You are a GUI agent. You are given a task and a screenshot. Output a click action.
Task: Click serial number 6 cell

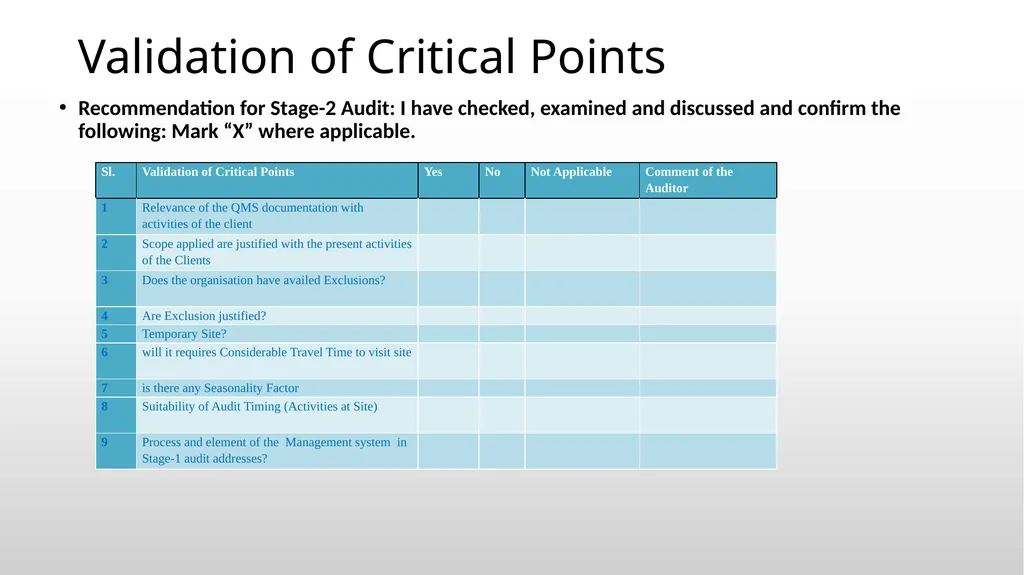tap(116, 361)
